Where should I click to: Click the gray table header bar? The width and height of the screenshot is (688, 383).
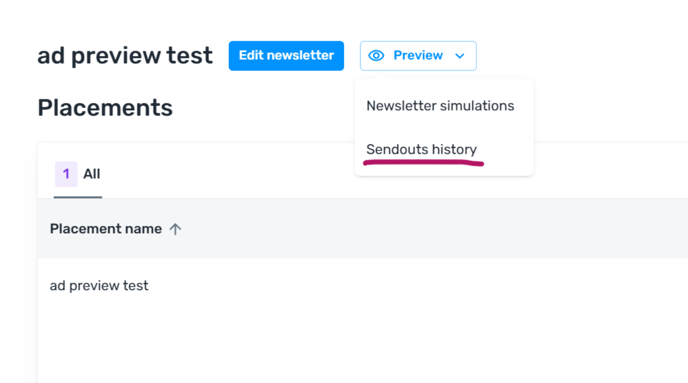[x=362, y=229]
